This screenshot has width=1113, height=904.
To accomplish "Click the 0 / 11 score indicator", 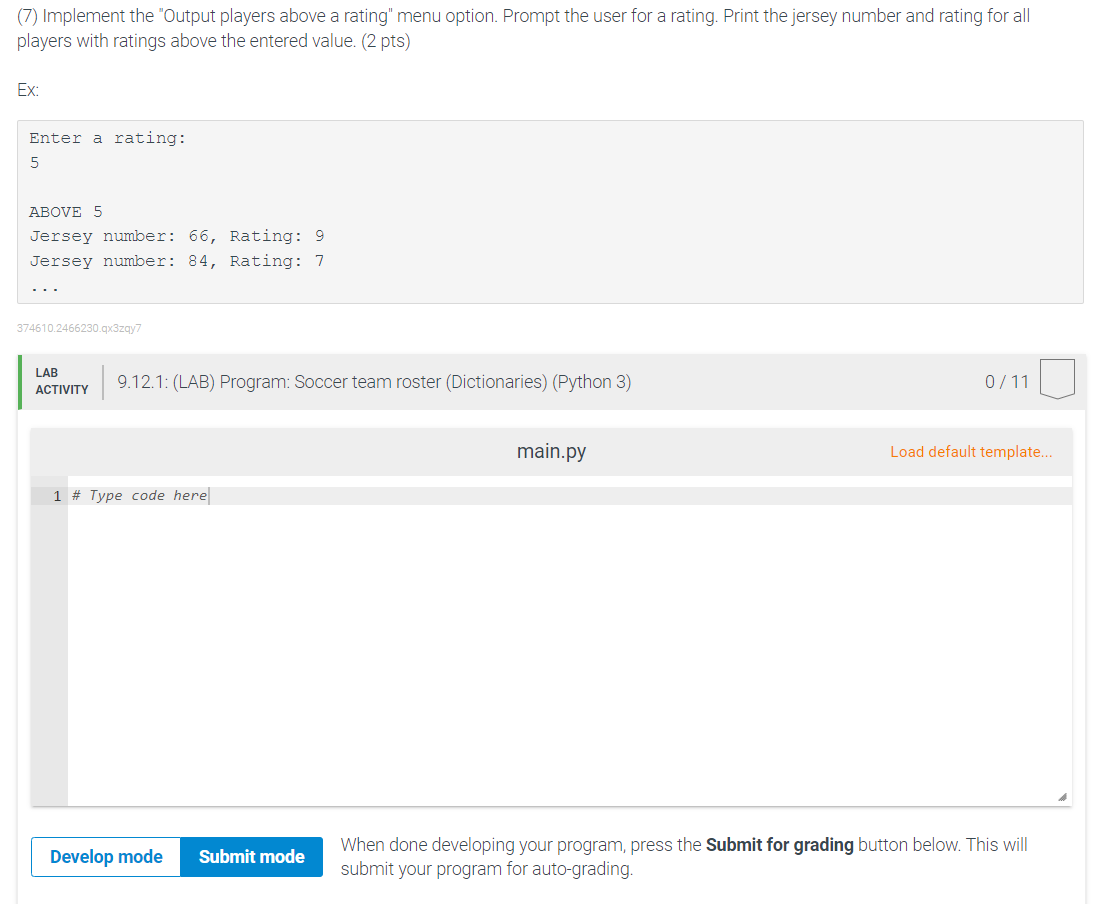I will click(1006, 381).
